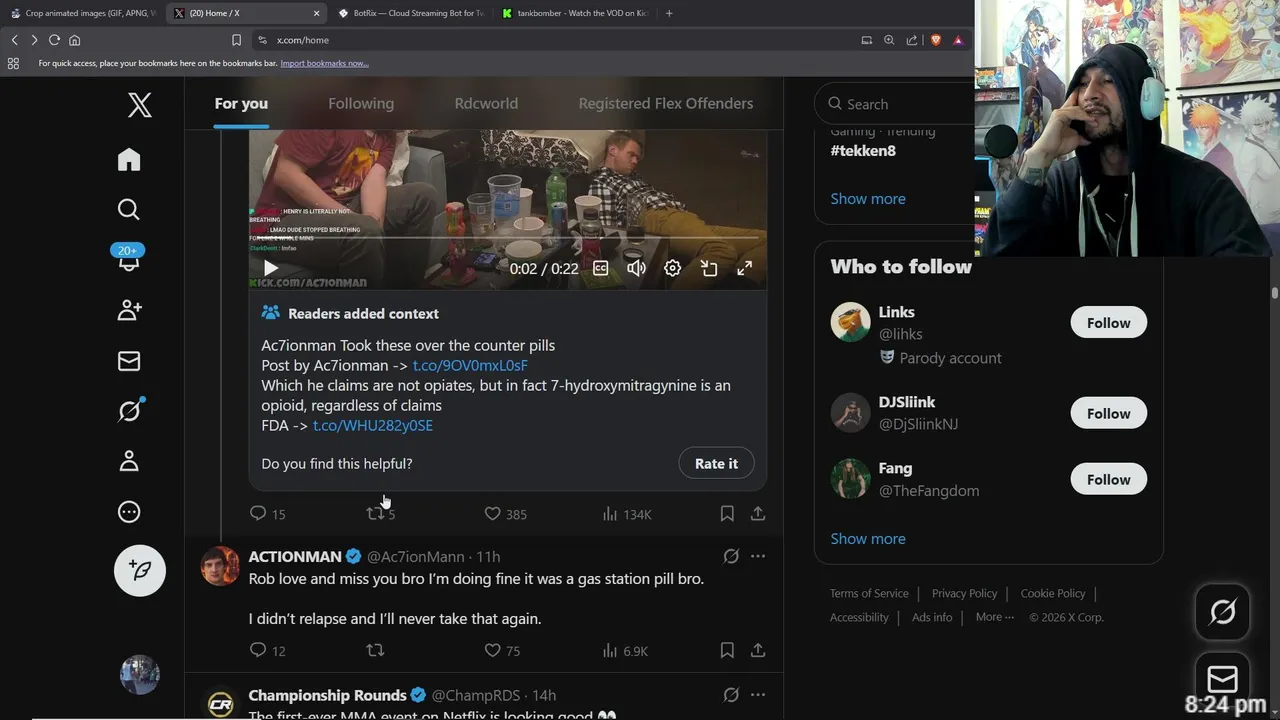Compose a new post button

(x=140, y=570)
